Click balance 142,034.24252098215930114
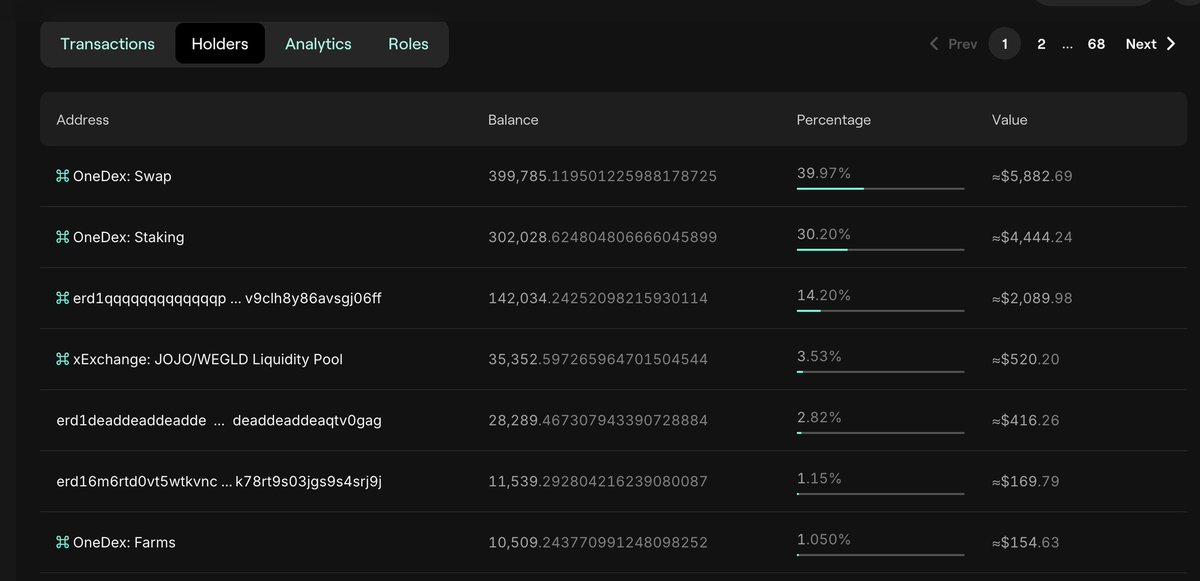This screenshot has width=1200, height=581. (x=598, y=298)
